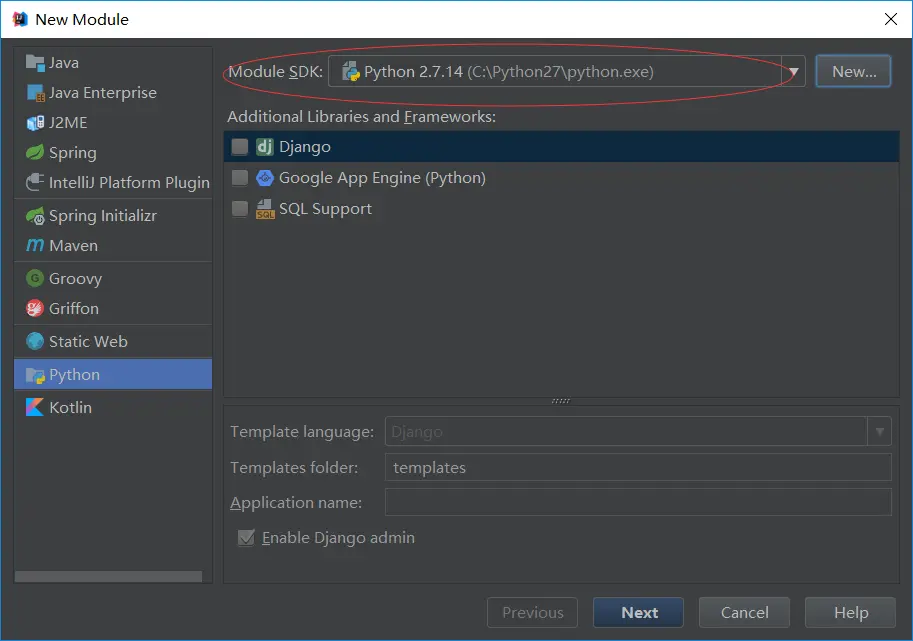913x641 pixels.
Task: Select the Kotlin module type
Action: 113,407
